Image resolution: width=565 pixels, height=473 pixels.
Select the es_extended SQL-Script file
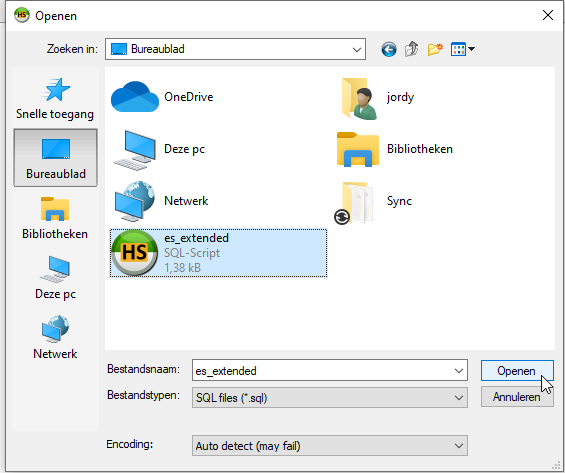(218, 253)
